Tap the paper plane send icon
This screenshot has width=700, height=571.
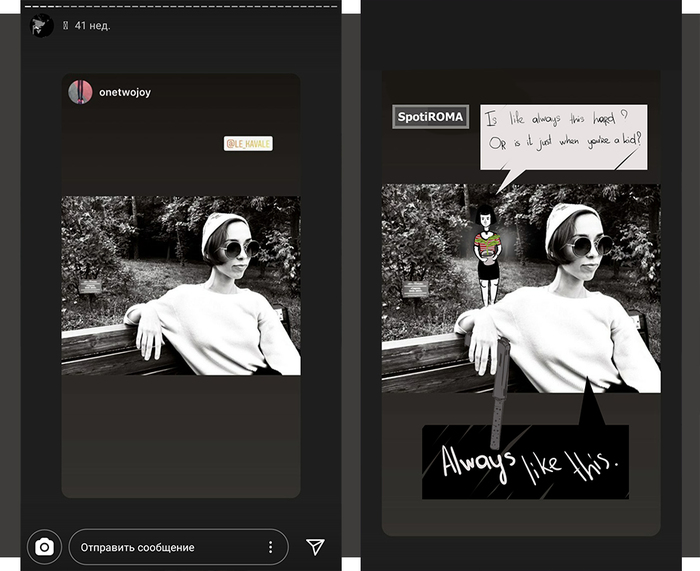(315, 547)
